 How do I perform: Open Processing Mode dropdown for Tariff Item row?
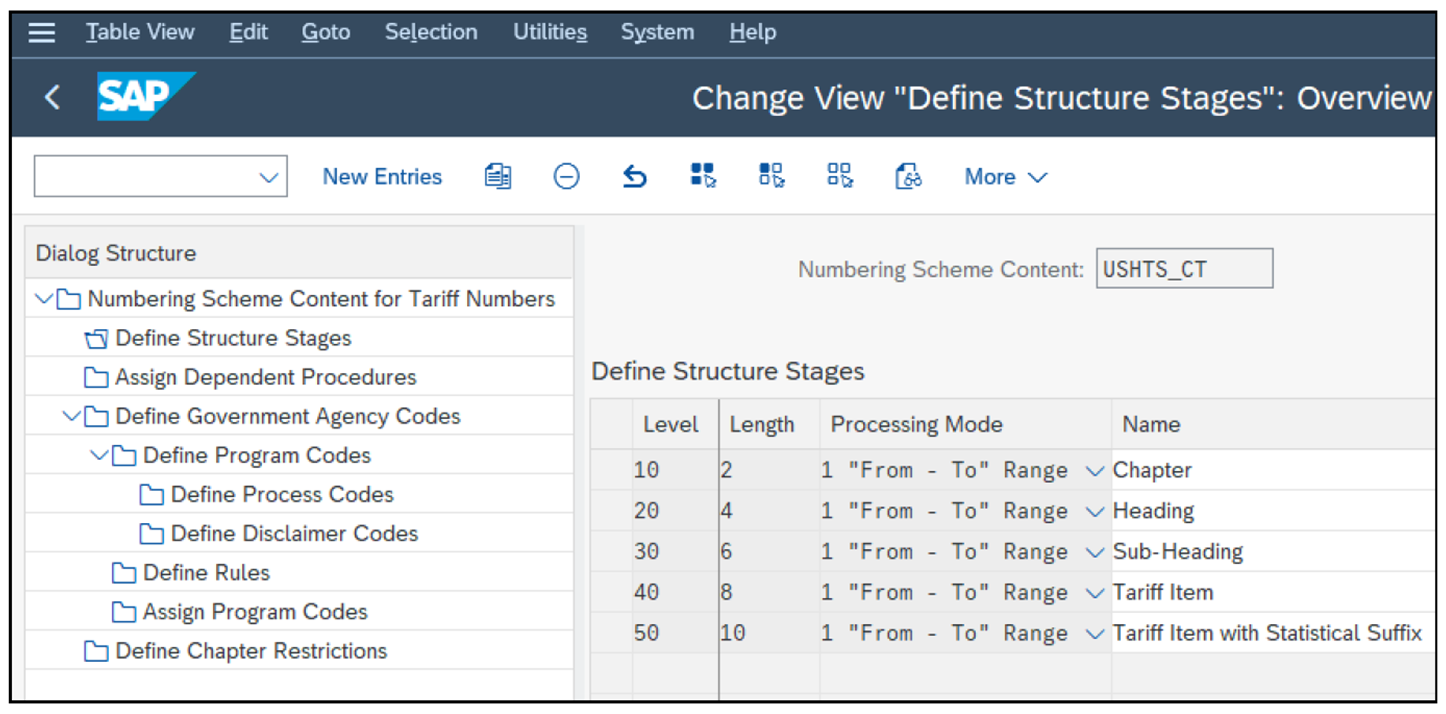pos(1095,594)
